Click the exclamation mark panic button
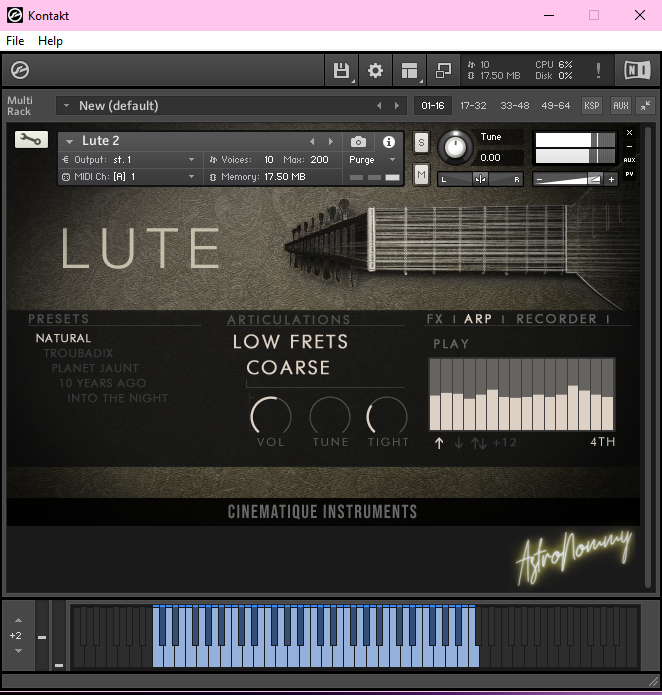This screenshot has width=662, height=695. point(598,70)
